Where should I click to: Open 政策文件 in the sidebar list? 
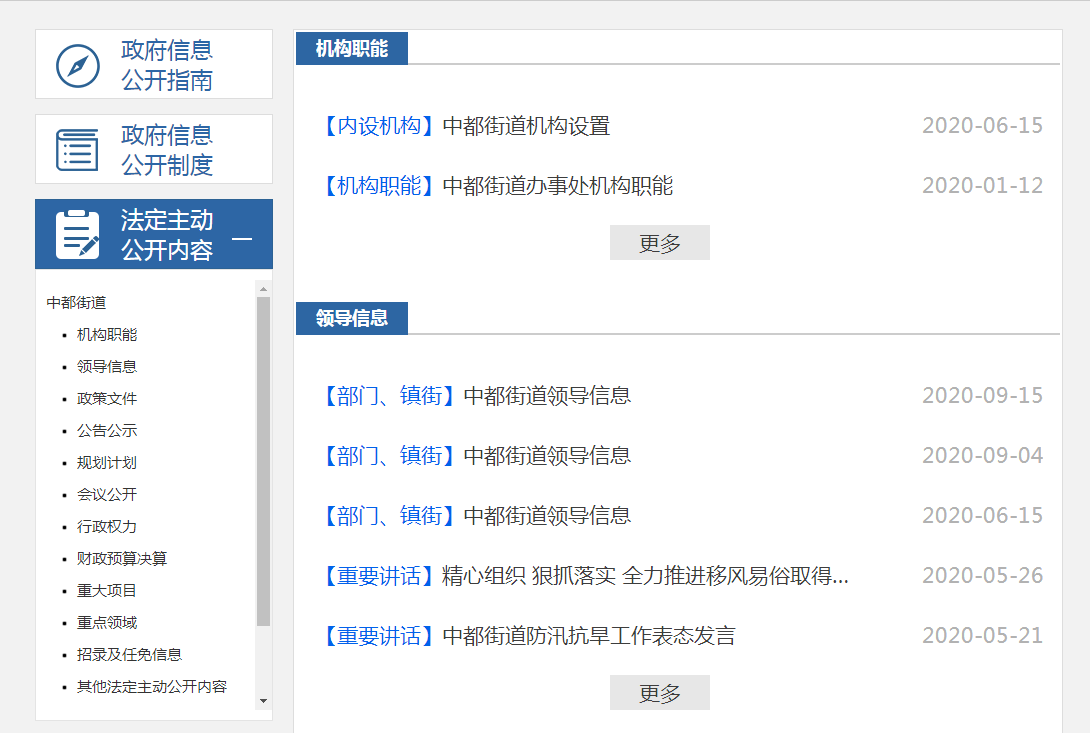107,398
